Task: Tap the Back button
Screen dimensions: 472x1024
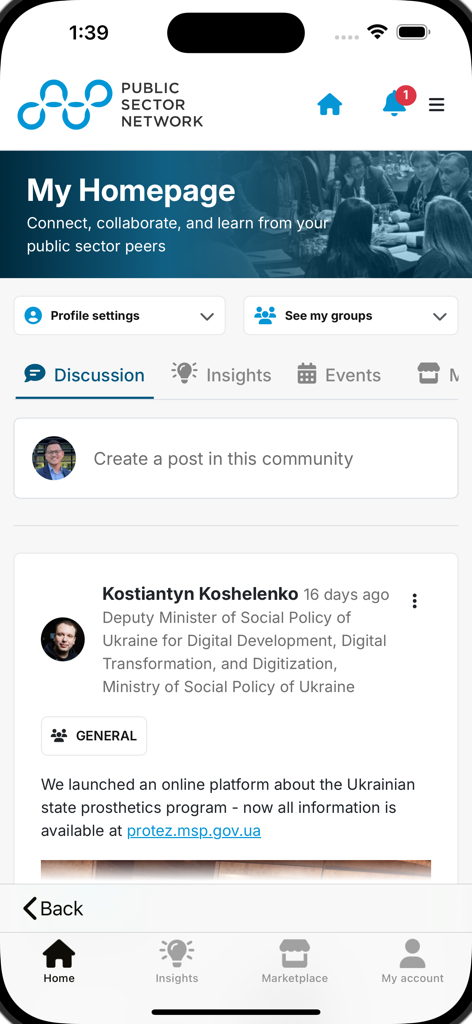Action: tap(53, 908)
